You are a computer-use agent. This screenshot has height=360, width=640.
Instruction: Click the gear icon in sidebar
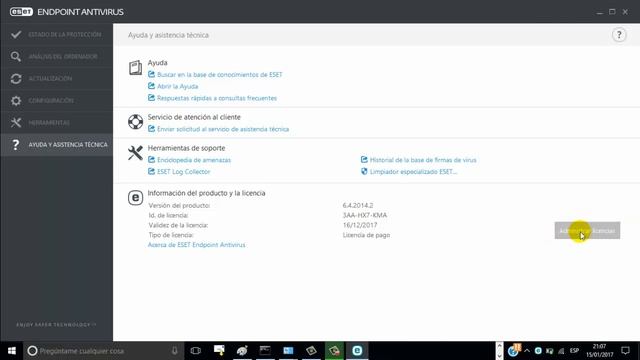[x=16, y=101]
